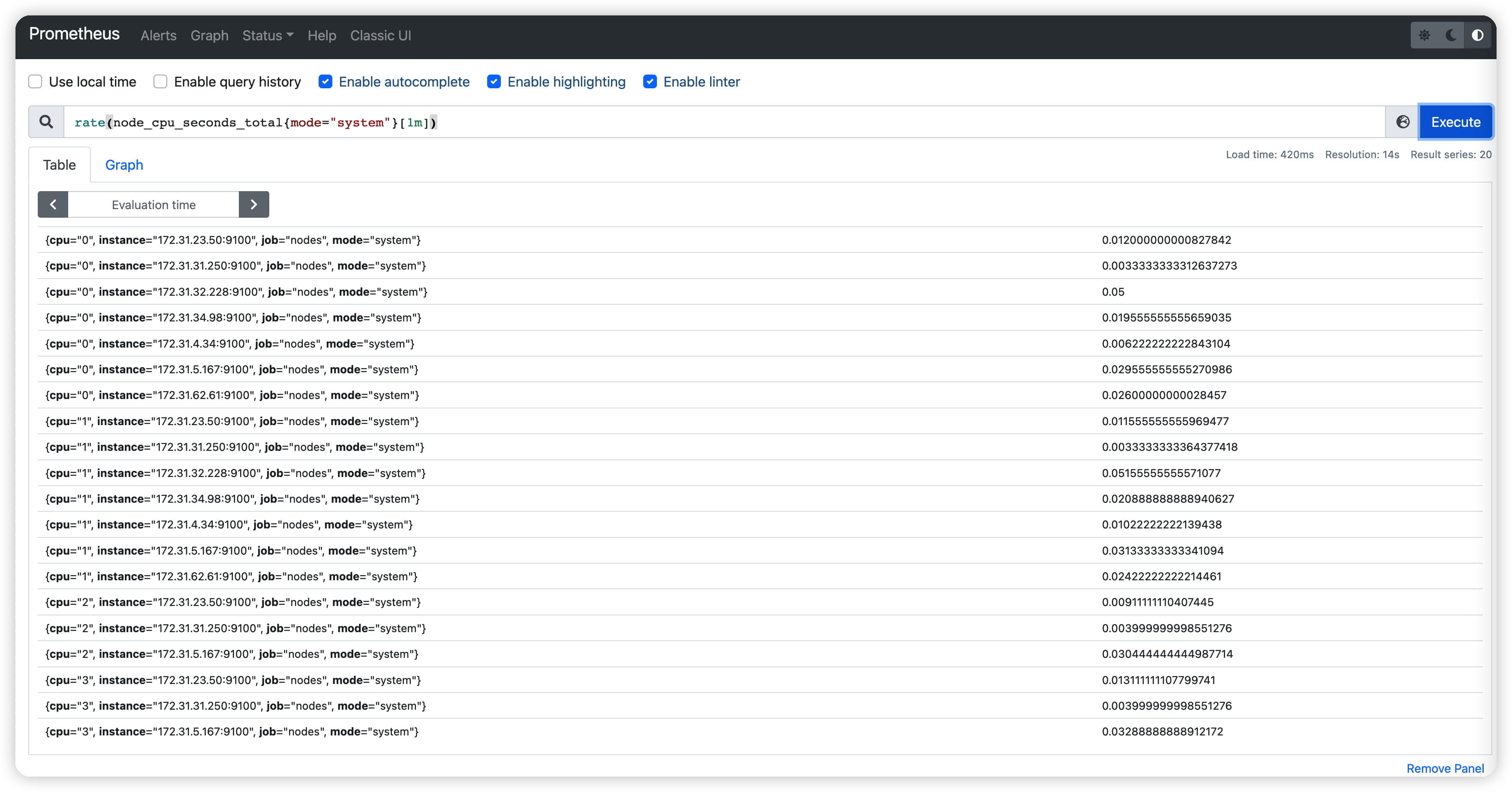Select row cpu="1" instance 172.31.32.228:9100

click(760, 473)
